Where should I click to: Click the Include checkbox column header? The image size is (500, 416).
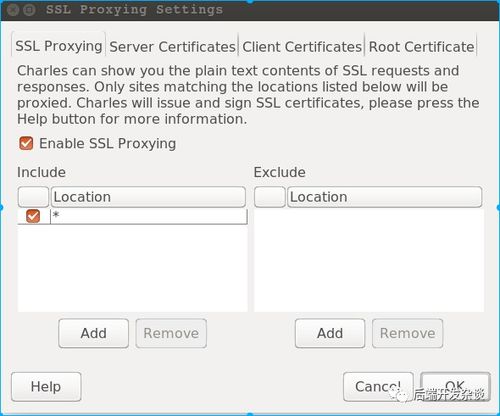tap(33, 197)
